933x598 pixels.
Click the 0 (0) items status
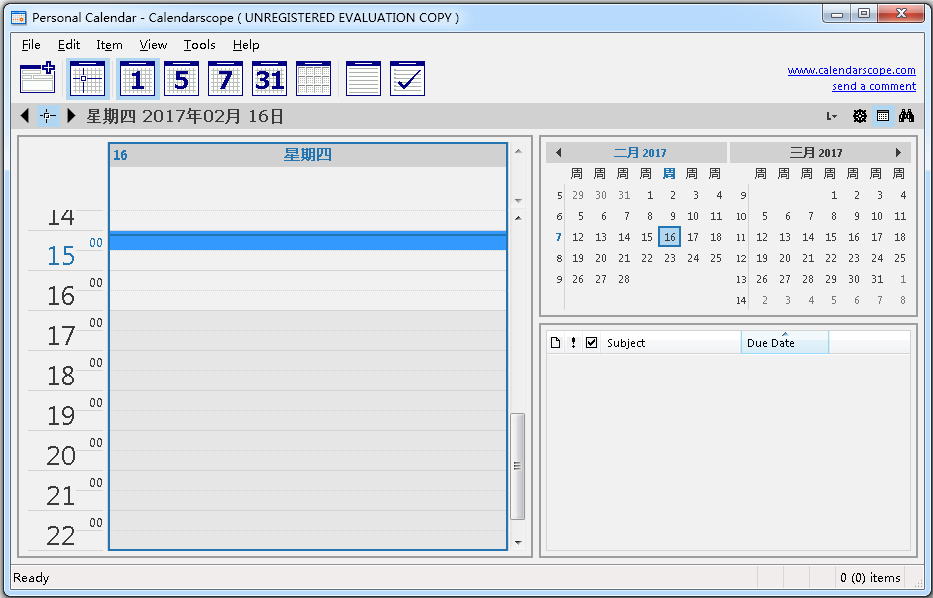pos(870,578)
